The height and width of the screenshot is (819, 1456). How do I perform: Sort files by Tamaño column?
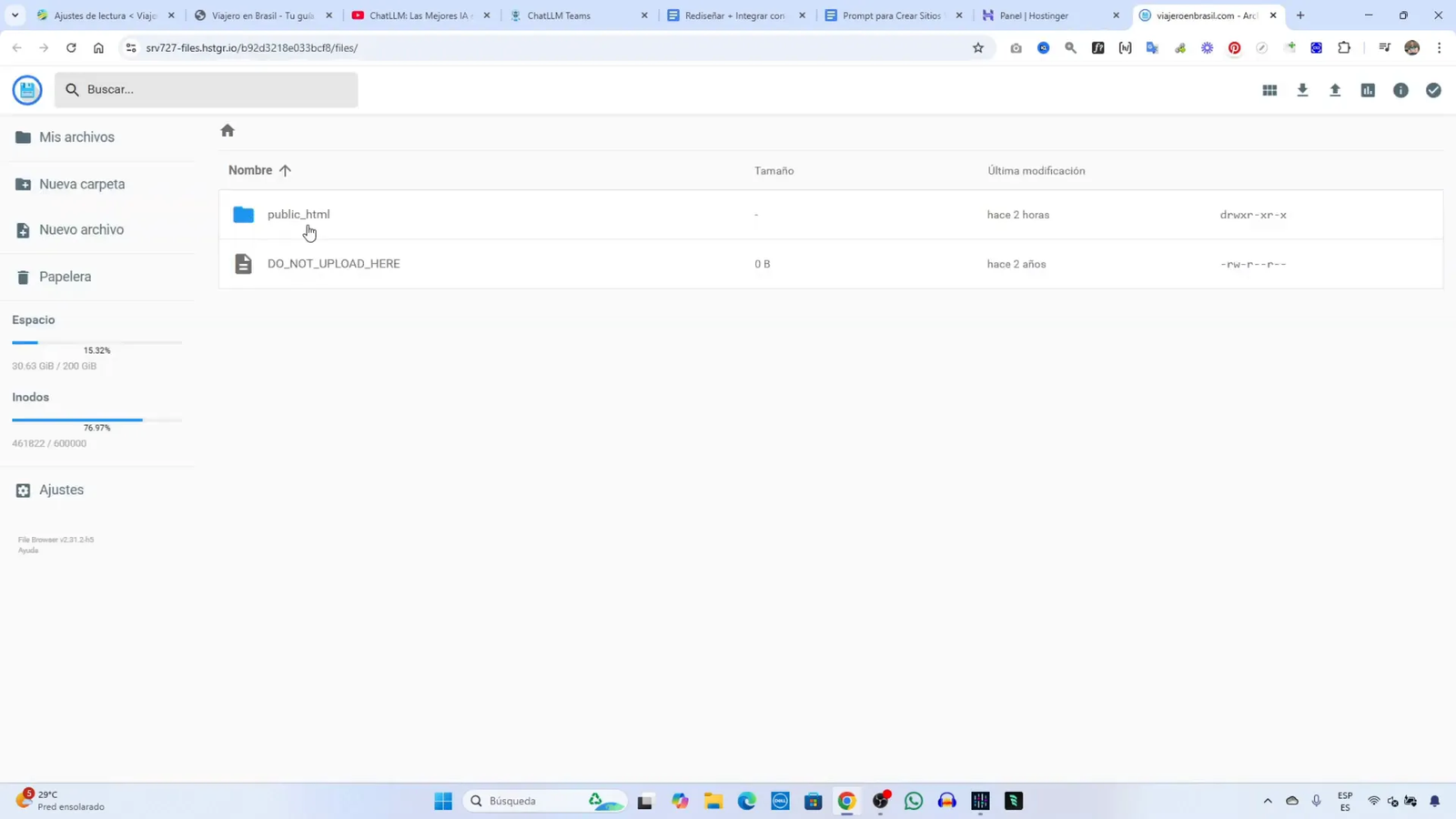pos(773,171)
